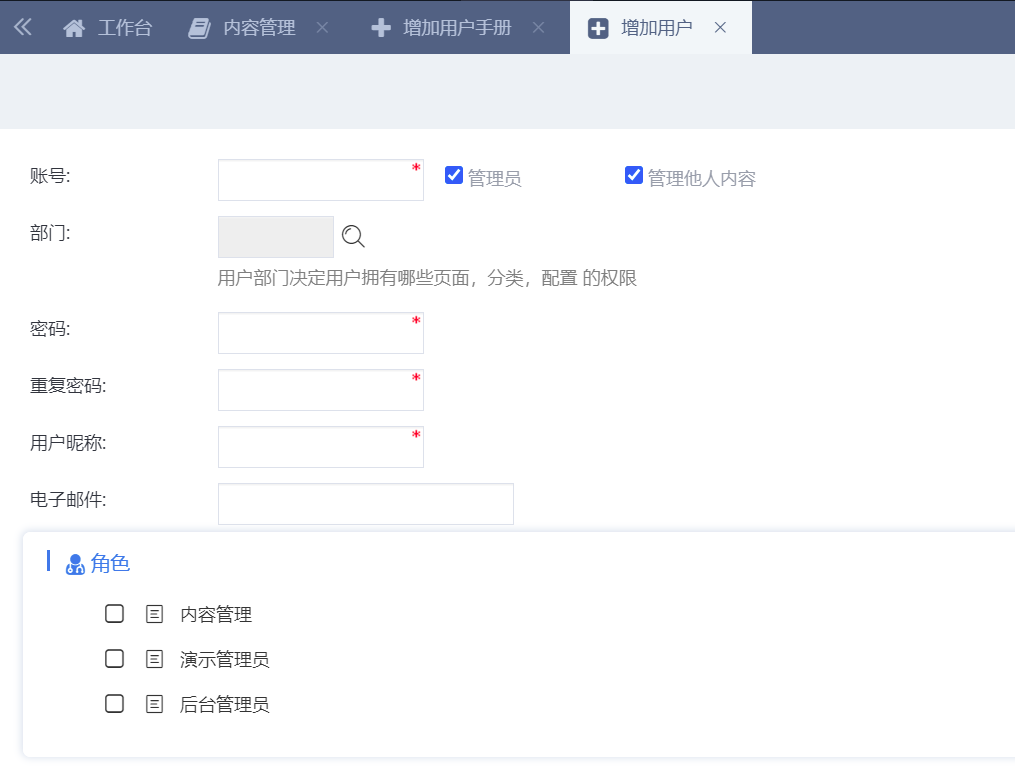Uncheck the 管理员 checkbox
This screenshot has width=1015, height=766.
click(x=454, y=176)
